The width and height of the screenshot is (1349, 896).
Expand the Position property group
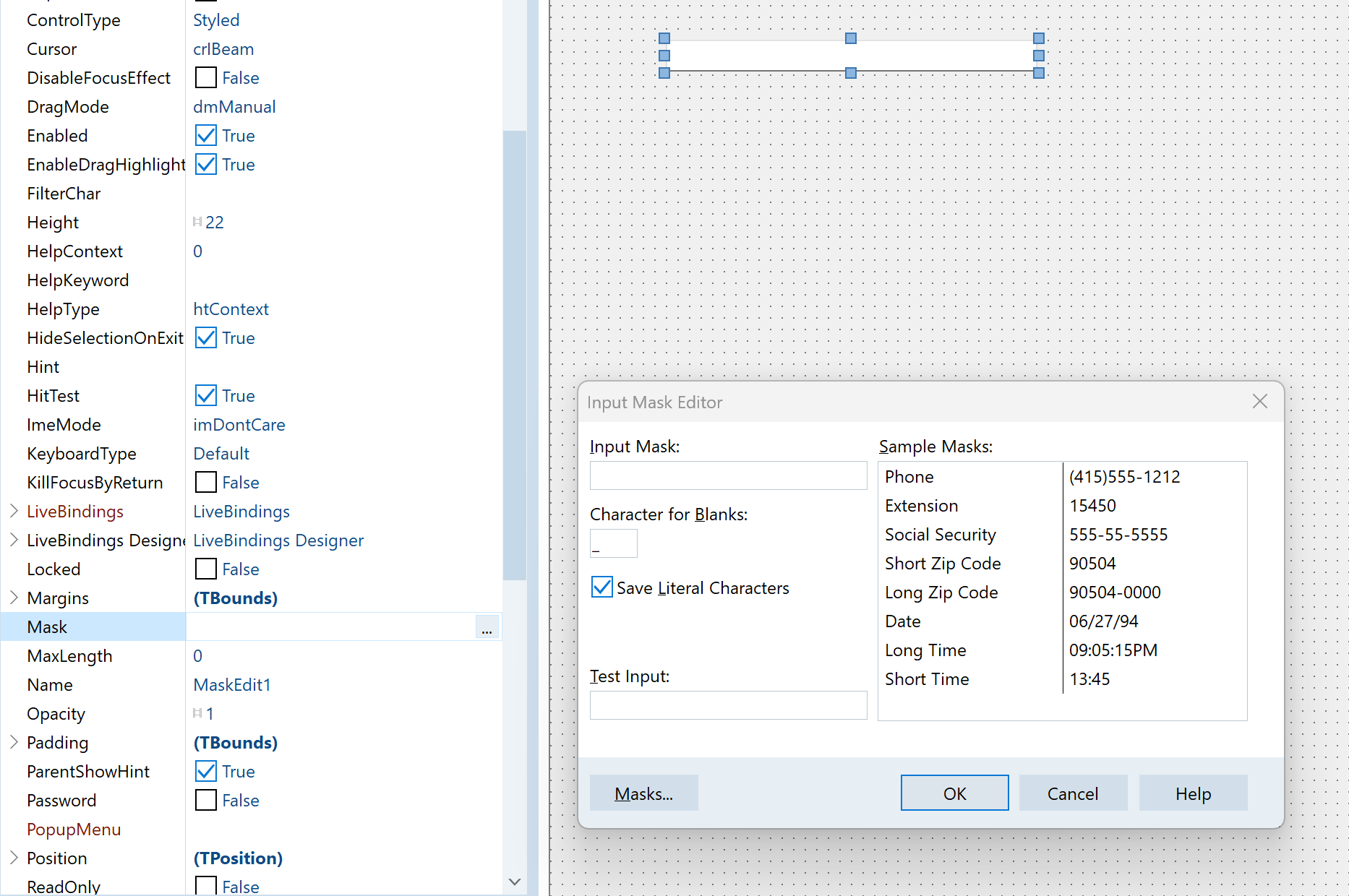(x=14, y=858)
